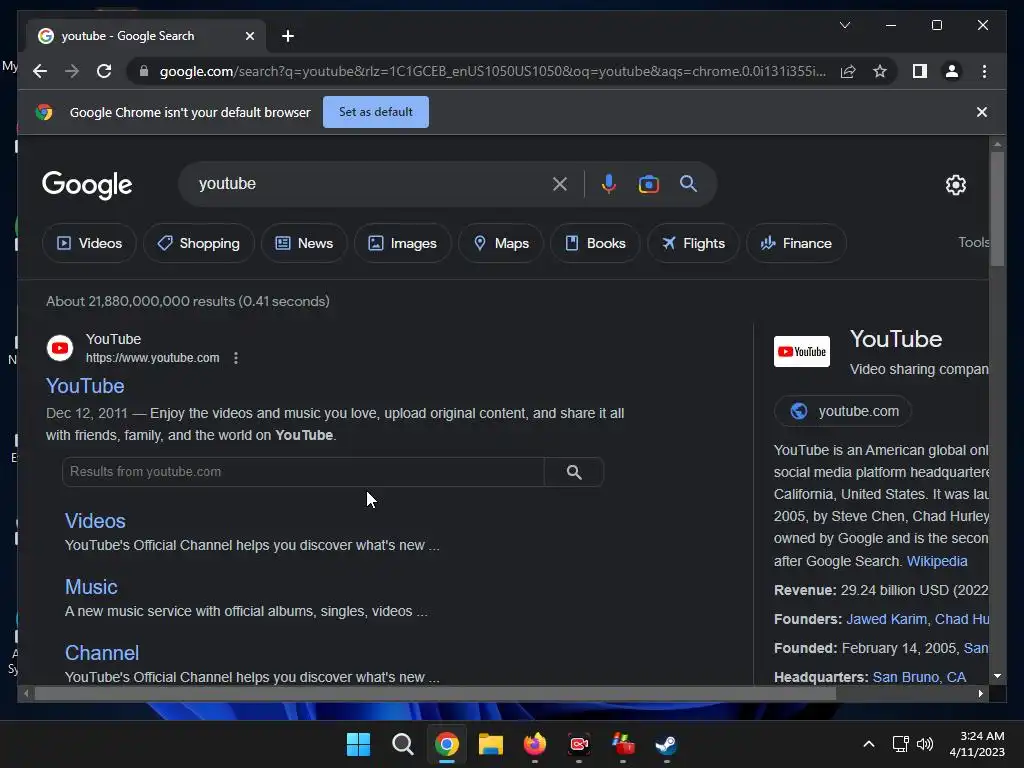This screenshot has width=1024, height=768.
Task: Reload the current page
Action: 104,71
